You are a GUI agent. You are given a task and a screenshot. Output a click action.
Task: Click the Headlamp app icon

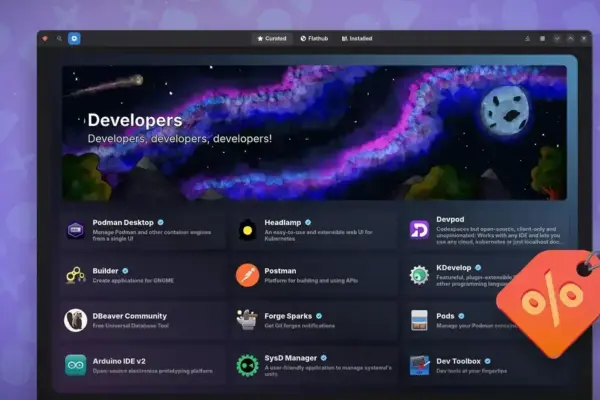(x=248, y=230)
